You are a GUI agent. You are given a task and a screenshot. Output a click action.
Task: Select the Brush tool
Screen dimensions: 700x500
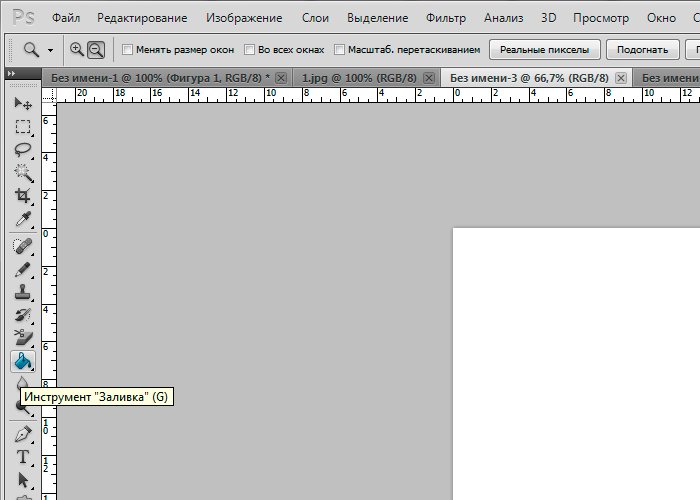point(22,271)
